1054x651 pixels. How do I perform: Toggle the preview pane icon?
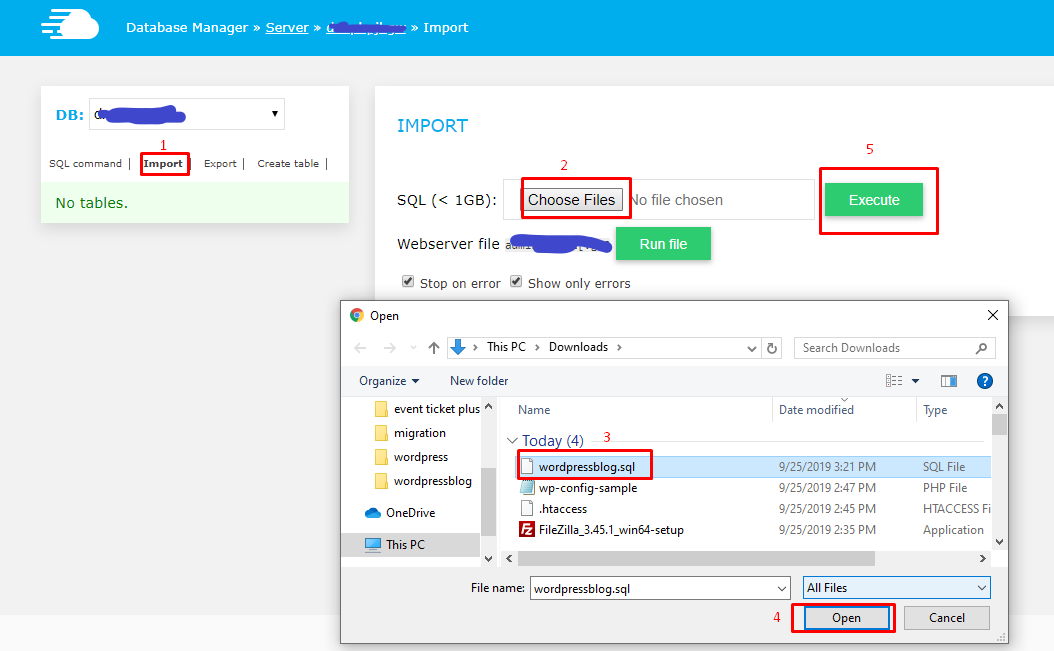[x=949, y=381]
